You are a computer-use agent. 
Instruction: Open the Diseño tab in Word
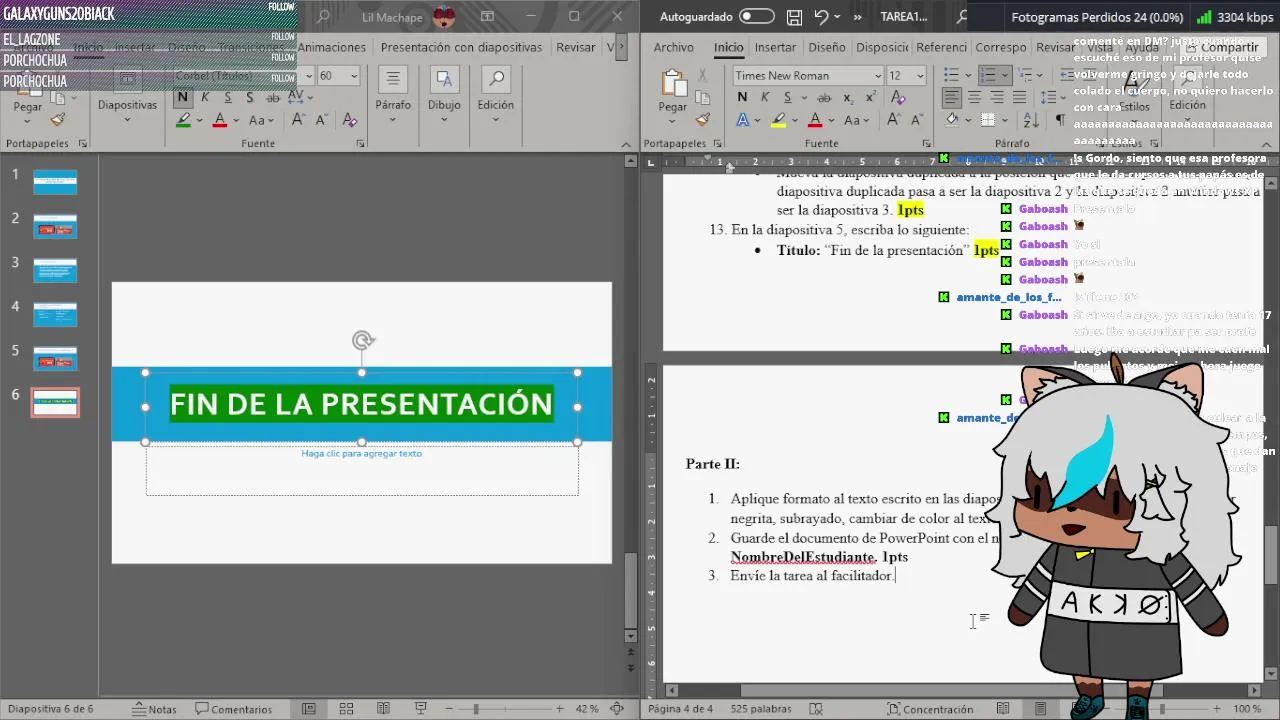[x=827, y=47]
